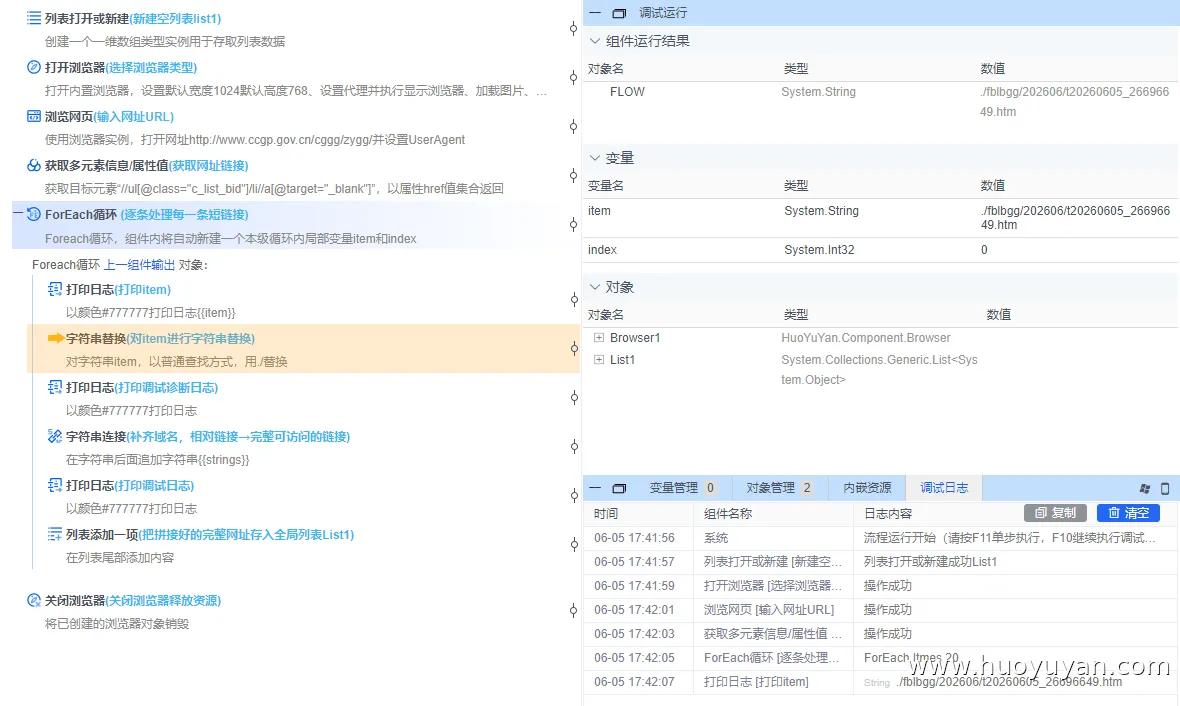Click the FLOW object name cell

pos(627,91)
